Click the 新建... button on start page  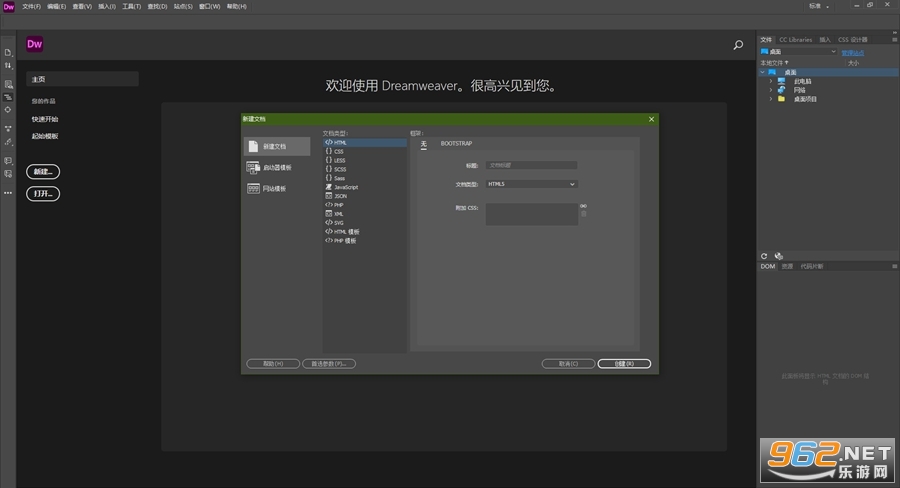43,172
